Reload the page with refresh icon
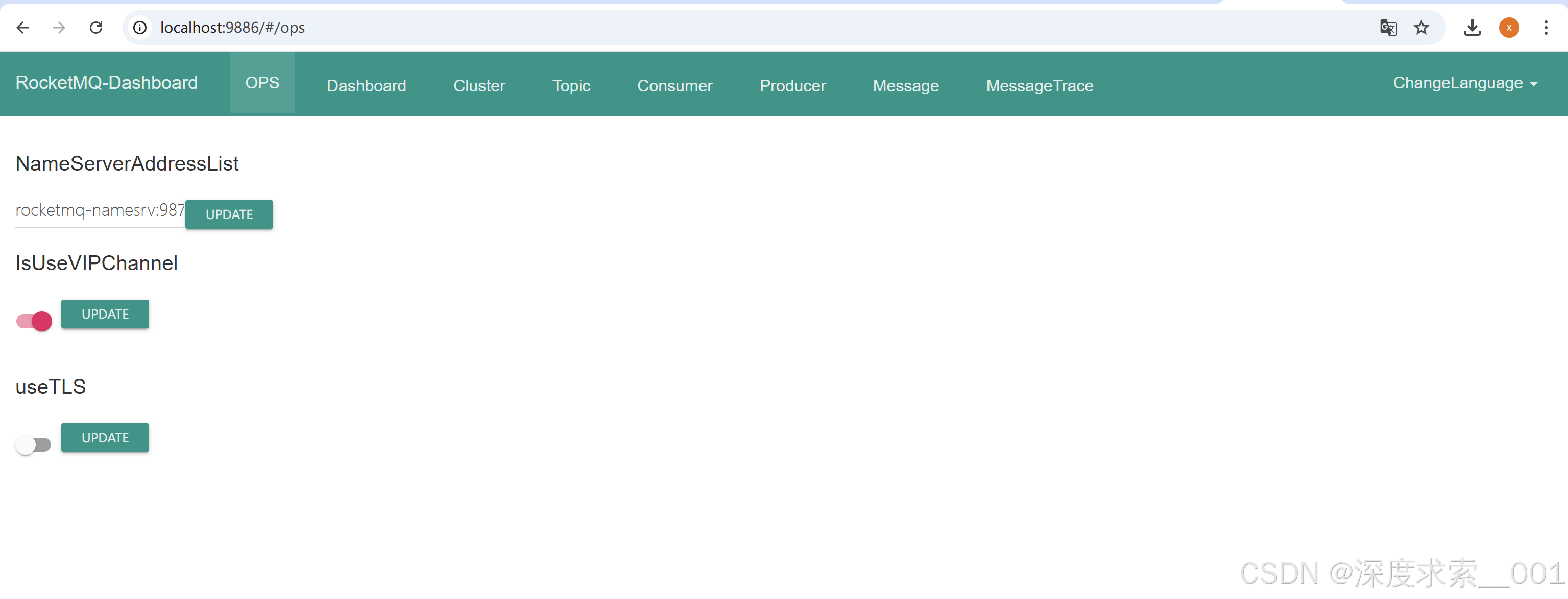The image size is (1568, 599). tap(96, 28)
